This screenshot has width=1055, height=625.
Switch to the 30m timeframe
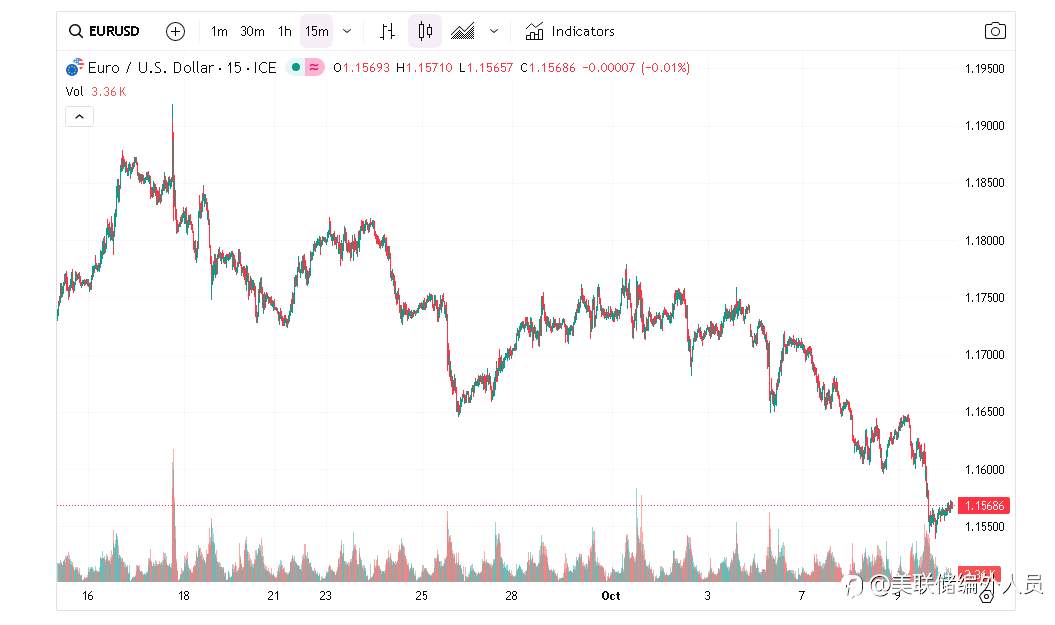(x=252, y=31)
